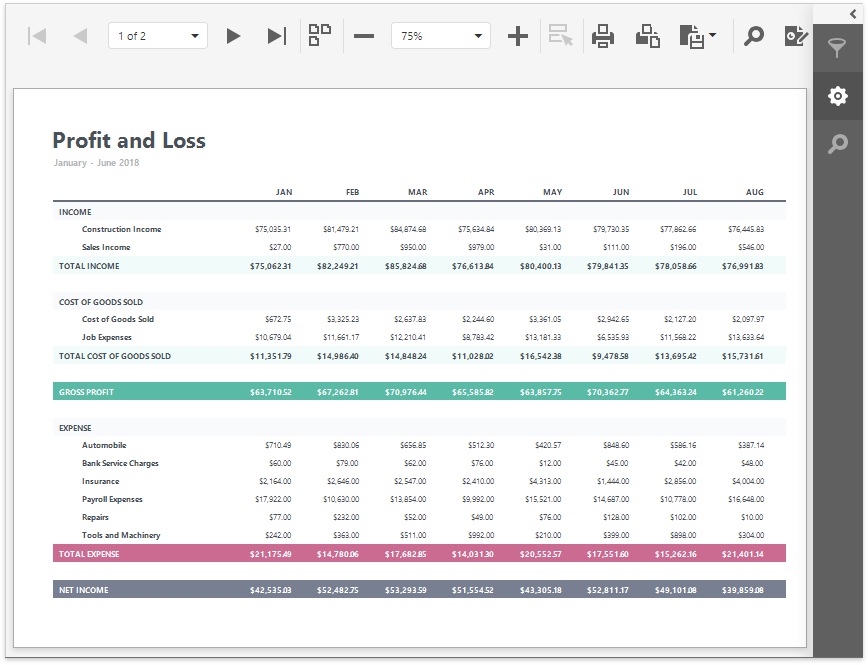
Task: Expand the 75% zoom level dropdown
Action: 440,36
